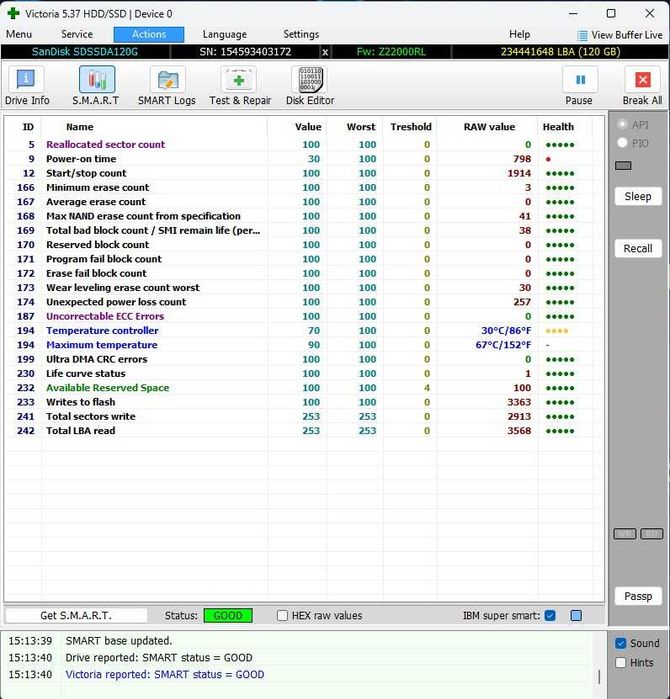Select the Unexpected power loss count row
670x699 pixels.
coord(304,302)
